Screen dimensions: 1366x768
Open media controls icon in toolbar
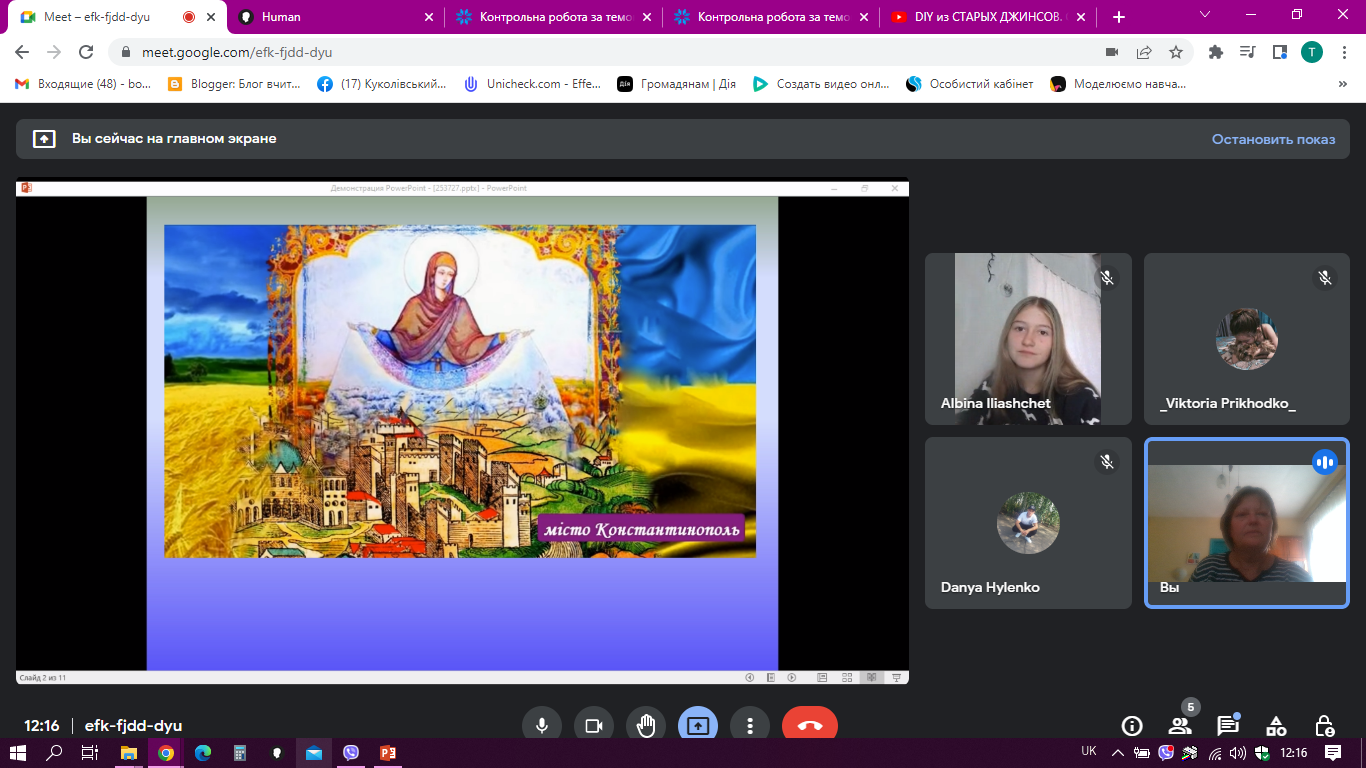[1248, 52]
